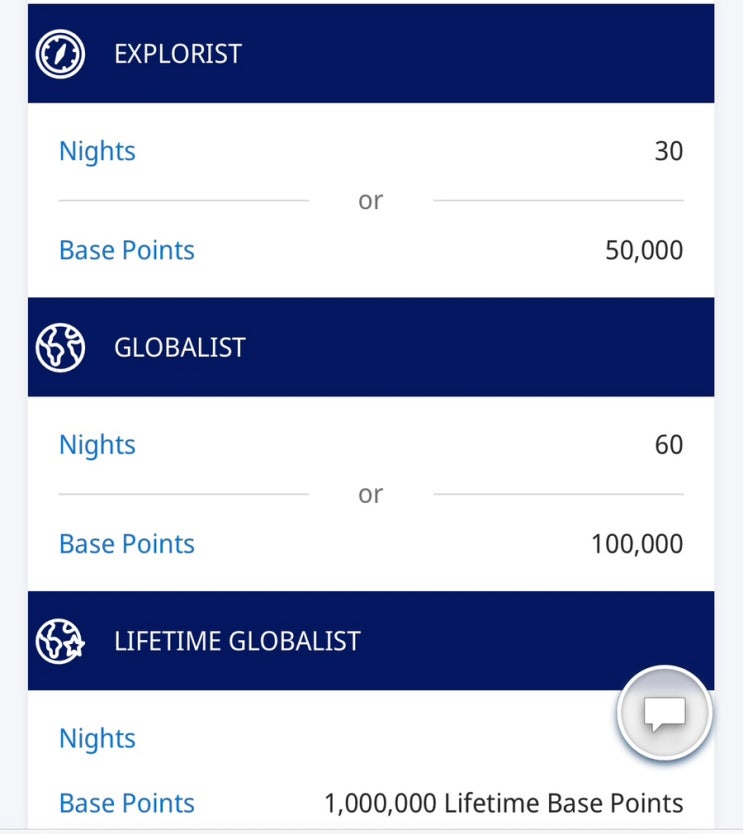Click the 60 nights value
743x834 pixels.
669,445
